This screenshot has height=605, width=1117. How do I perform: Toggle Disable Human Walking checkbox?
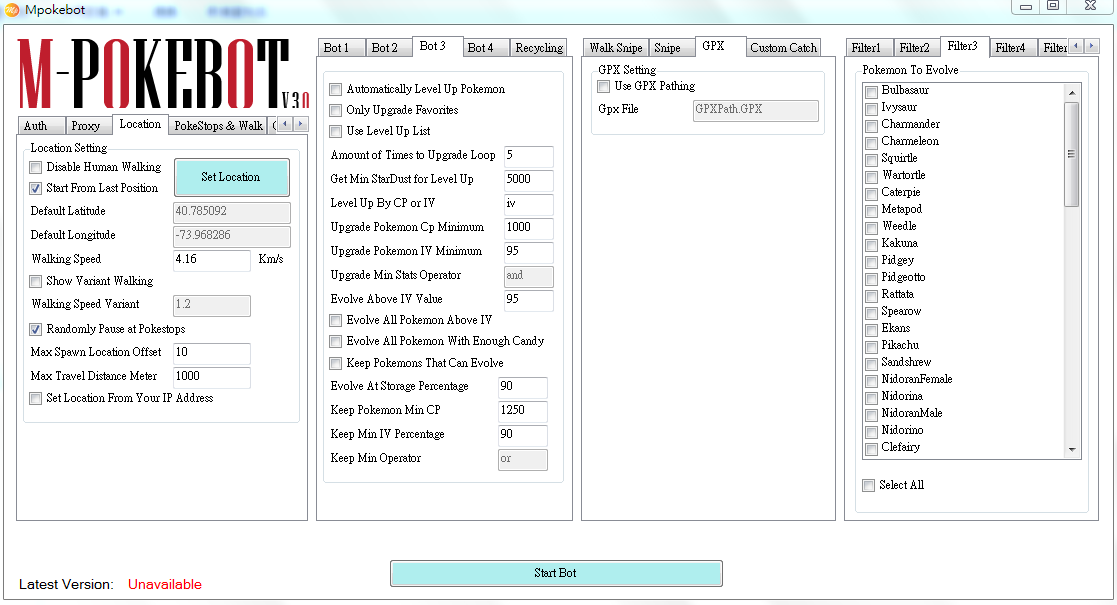pos(35,168)
